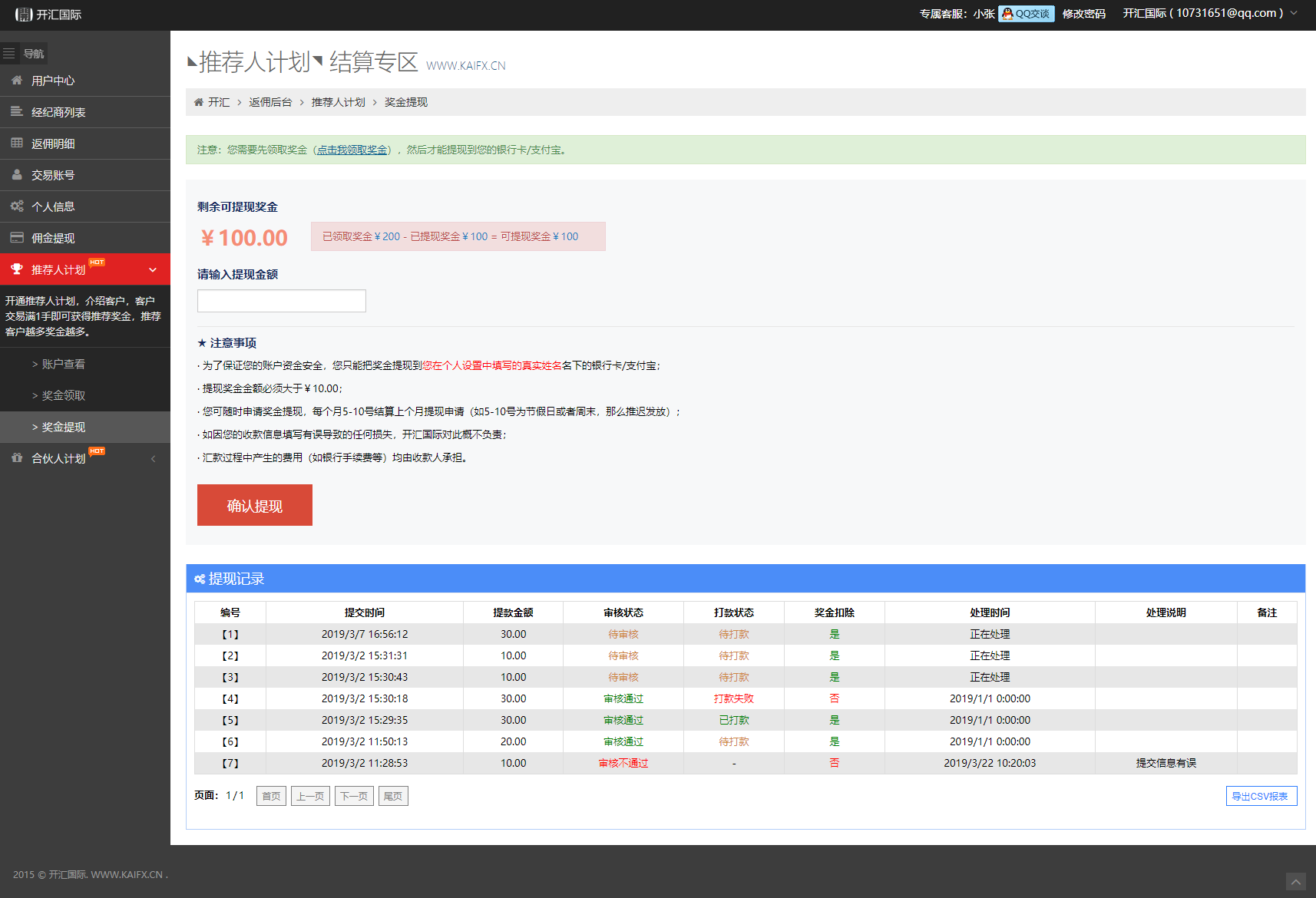Click 提交信息有误 note in row 【7】
This screenshot has height=898, width=1316.
tap(1166, 763)
